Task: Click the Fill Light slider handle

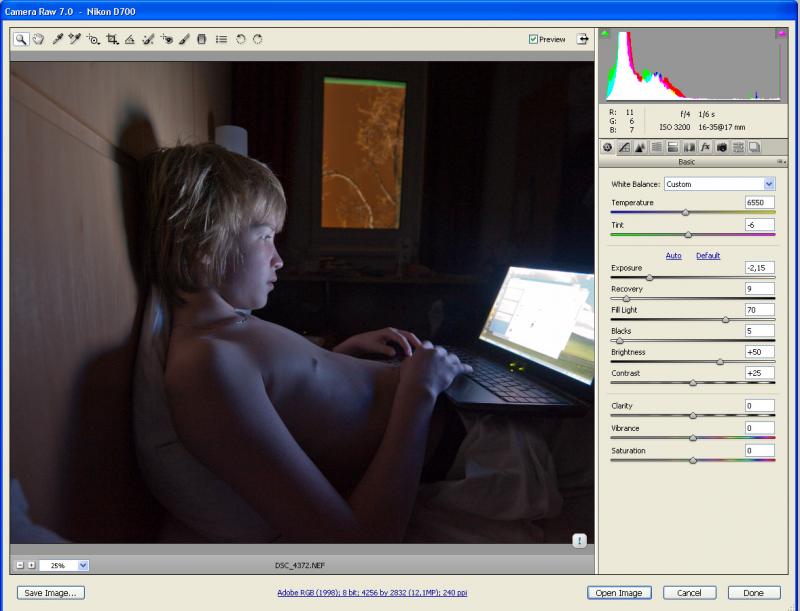Action: click(726, 320)
